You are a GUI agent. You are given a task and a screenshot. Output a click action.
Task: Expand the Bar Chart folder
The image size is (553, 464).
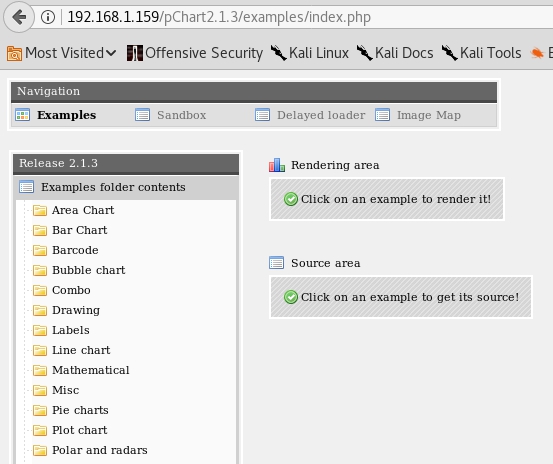click(x=79, y=230)
